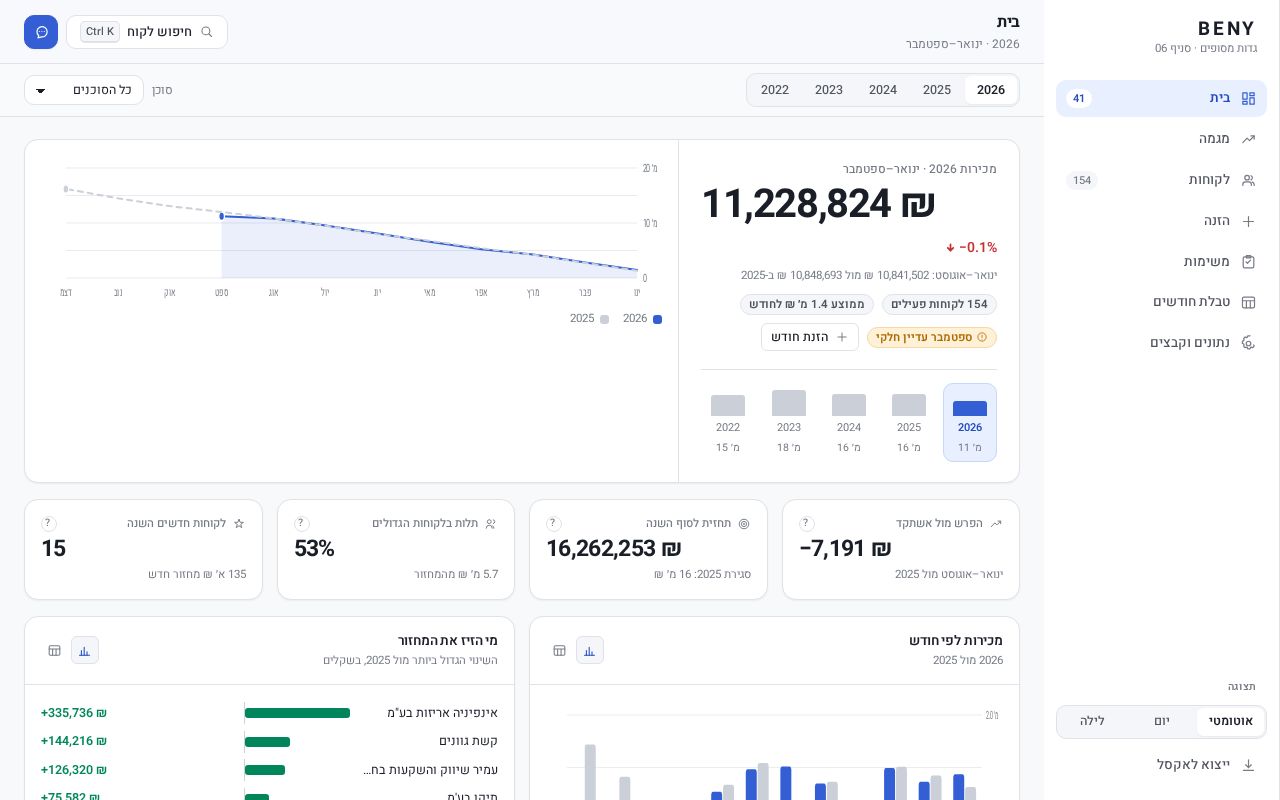Click the הזנה plus icon in sidebar
Viewport: 1280px width, 800px height.
1248,221
